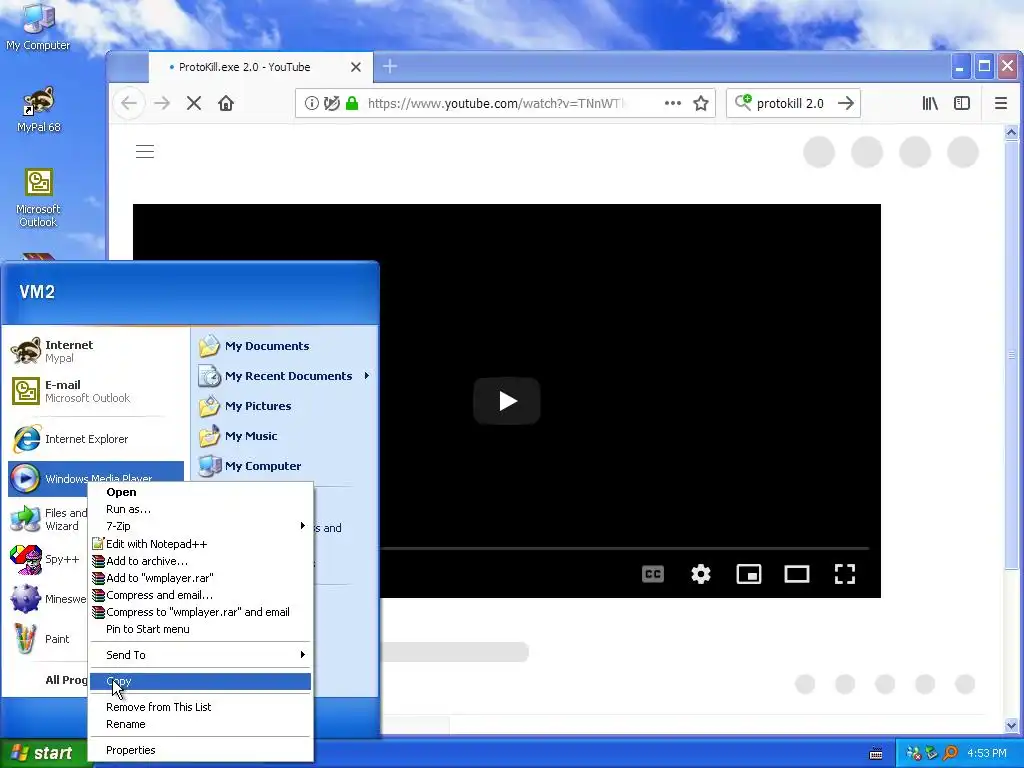Screen dimensions: 1024x768
Task: Open My Documents folder
Action: click(285, 346)
